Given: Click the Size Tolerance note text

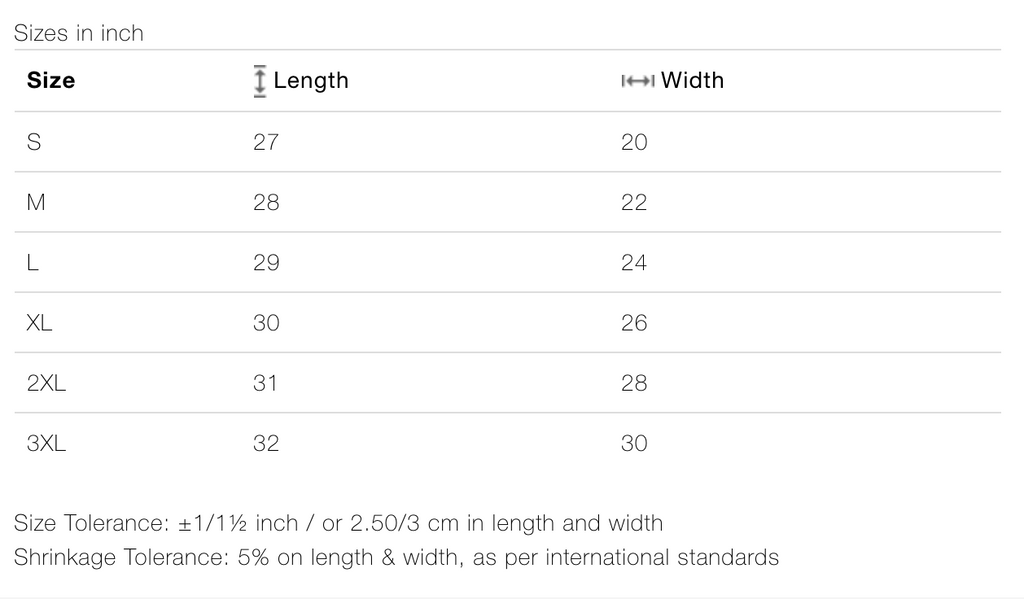Looking at the screenshot, I should click(x=338, y=523).
